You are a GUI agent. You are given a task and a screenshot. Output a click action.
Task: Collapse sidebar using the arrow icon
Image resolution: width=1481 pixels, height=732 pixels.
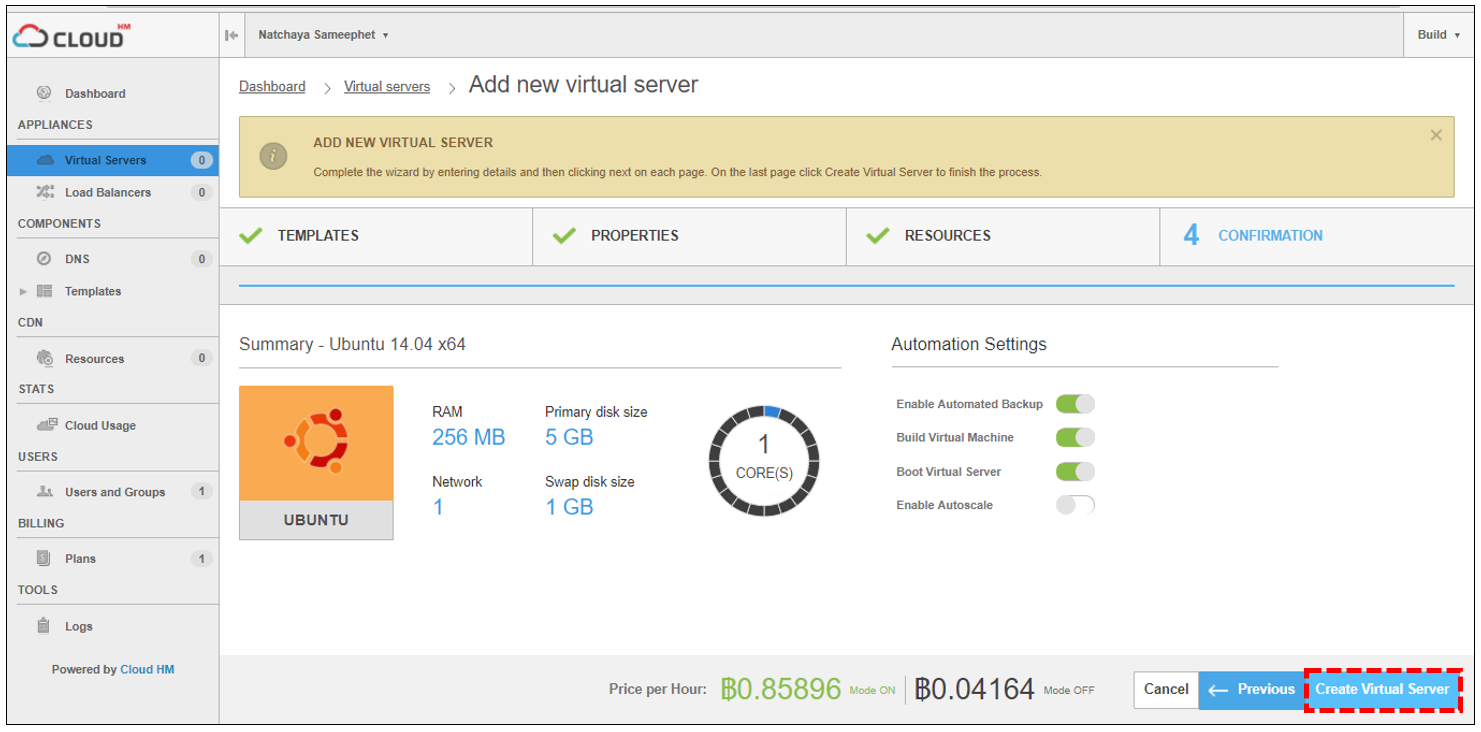coord(232,35)
